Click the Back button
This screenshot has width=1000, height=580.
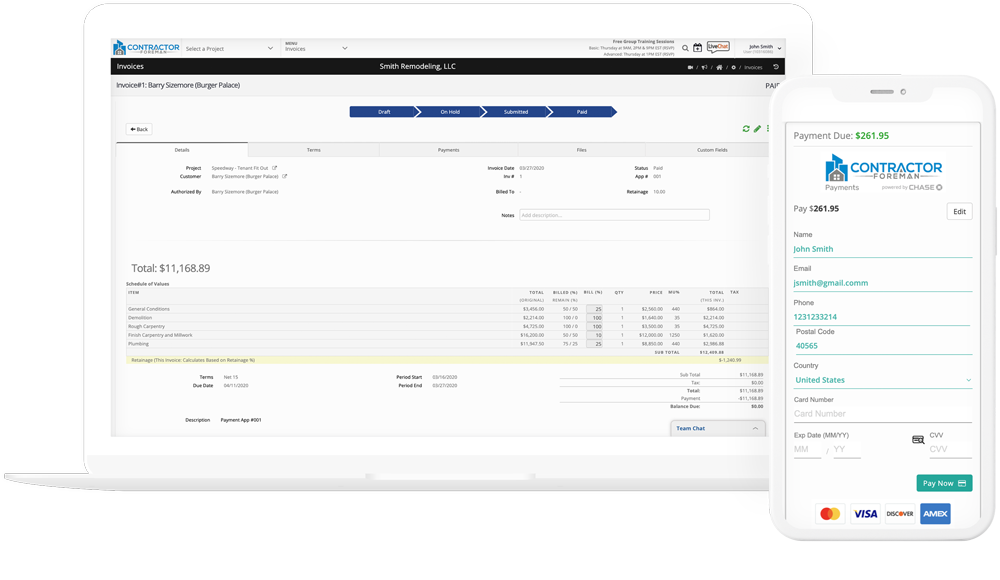tap(139, 129)
